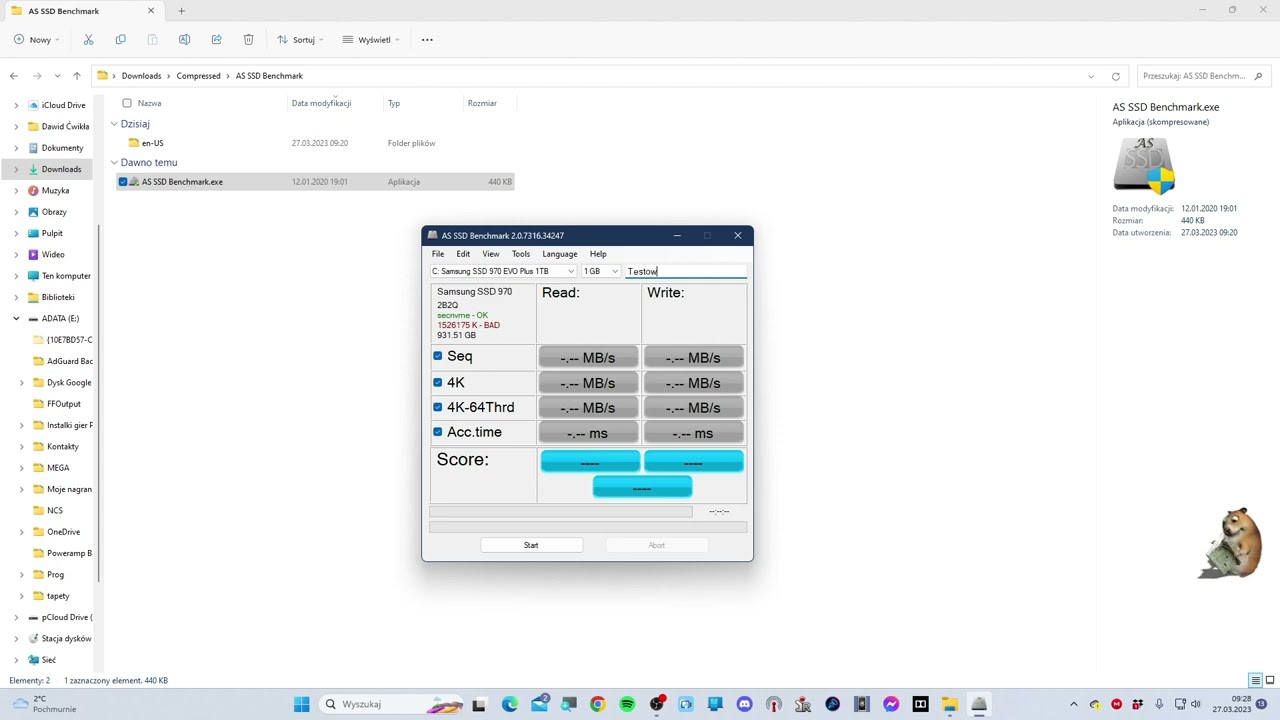
Task: Open the Nowy dropdown in Explorer
Action: point(37,39)
